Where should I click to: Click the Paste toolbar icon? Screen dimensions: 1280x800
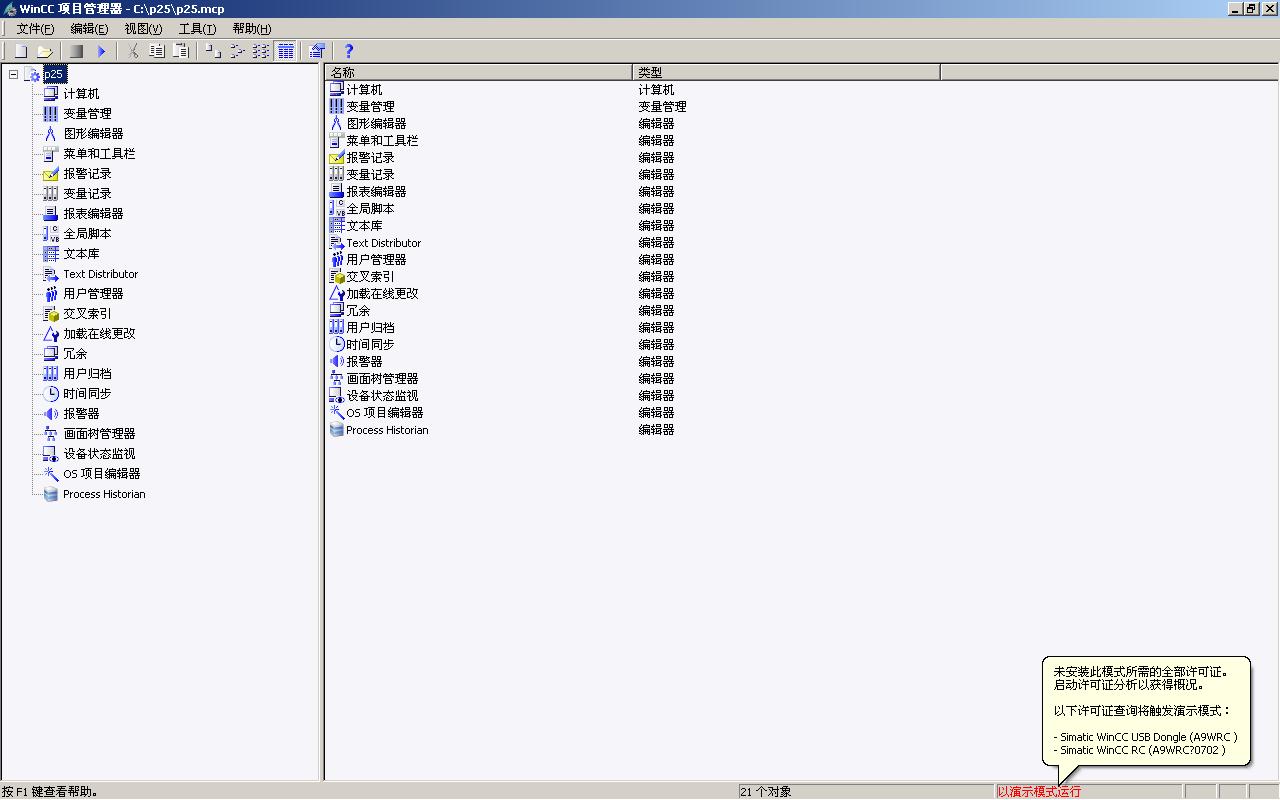click(181, 51)
